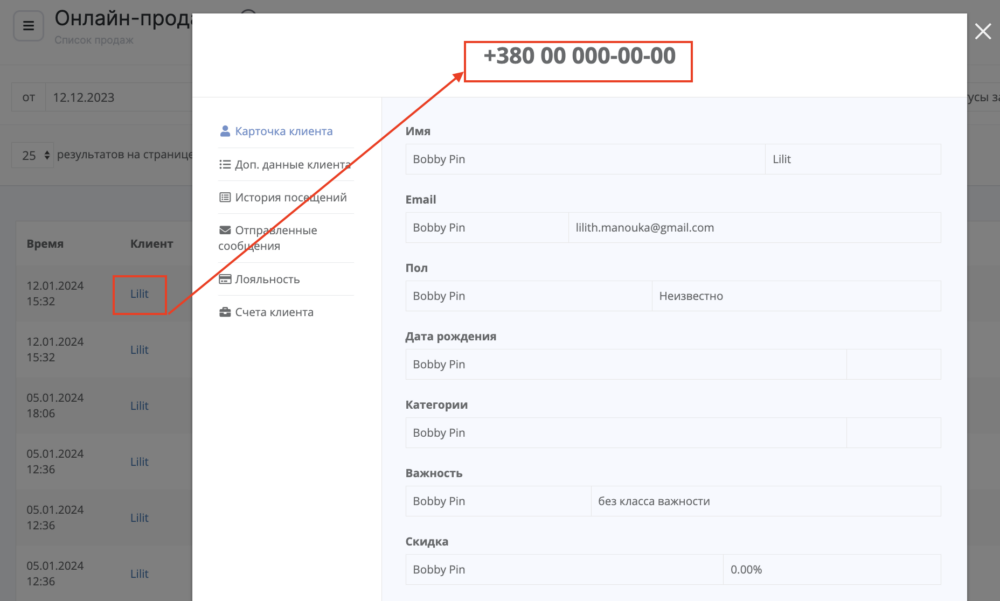Open the Пол value showing Неизвестно
The height and width of the screenshot is (601, 1000).
795,296
